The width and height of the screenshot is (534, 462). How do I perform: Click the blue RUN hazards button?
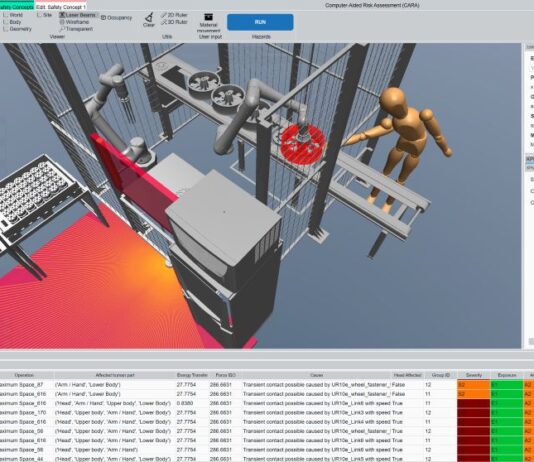260,22
